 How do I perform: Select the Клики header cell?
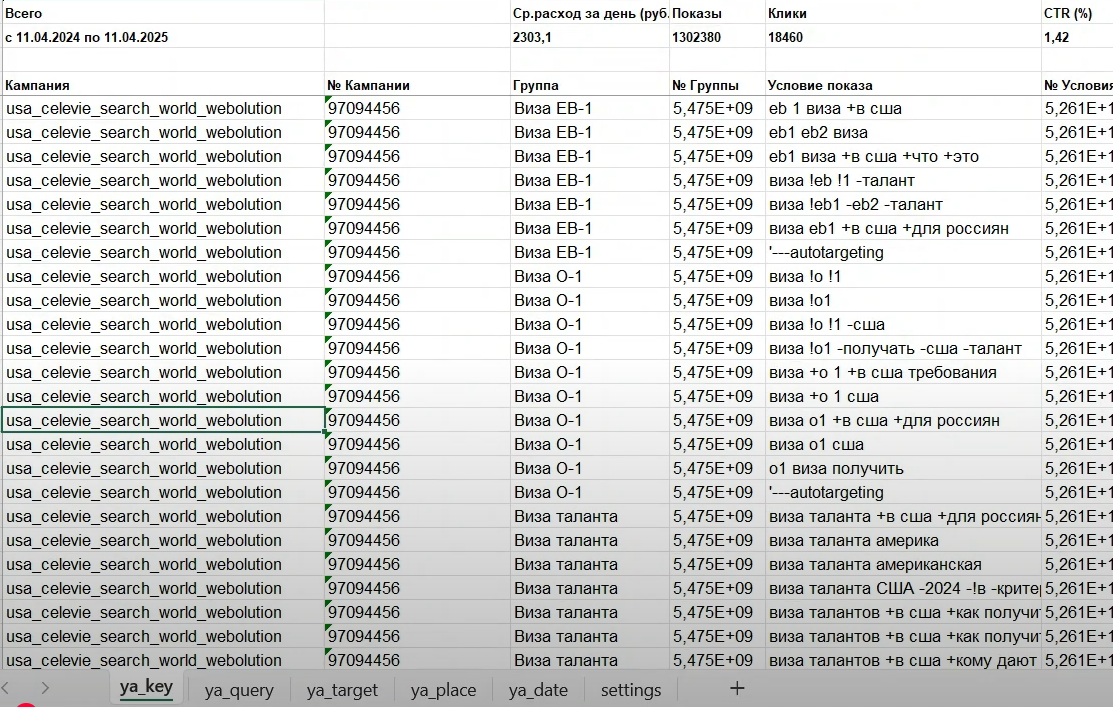pyautogui.click(x=903, y=13)
